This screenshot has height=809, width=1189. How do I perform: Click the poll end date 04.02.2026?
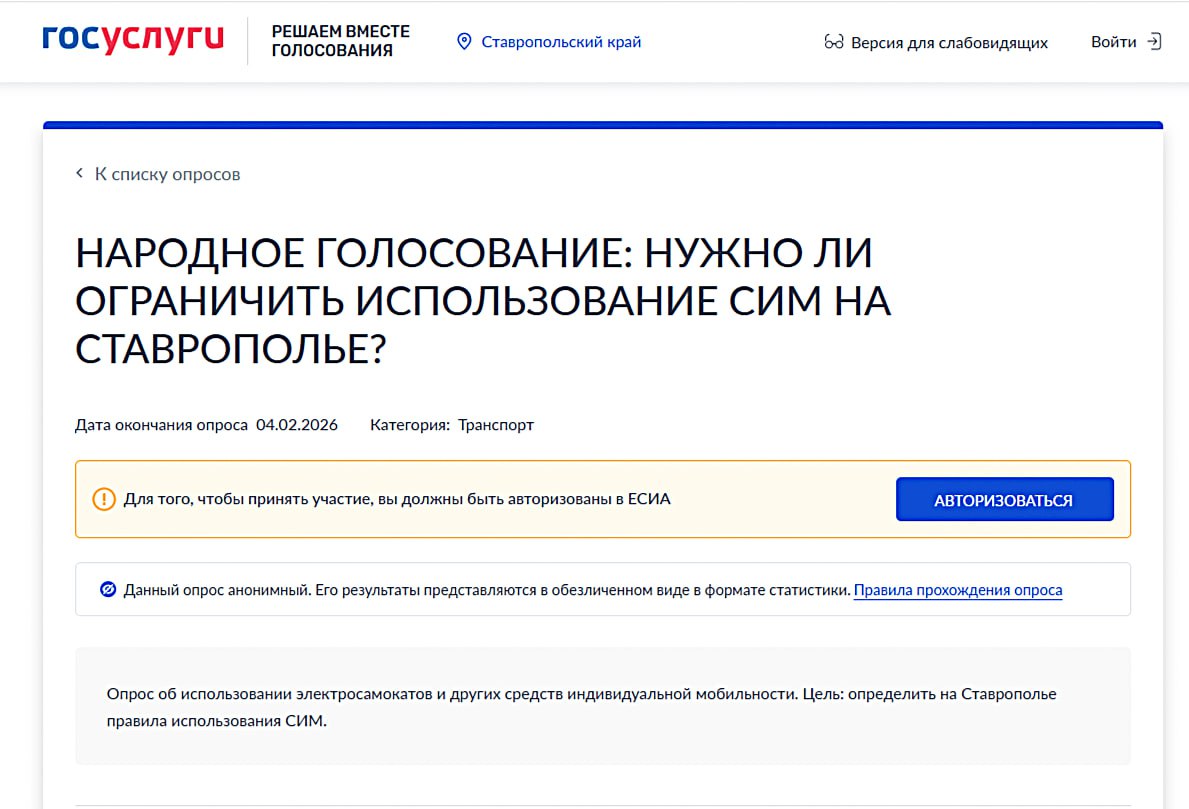(297, 425)
